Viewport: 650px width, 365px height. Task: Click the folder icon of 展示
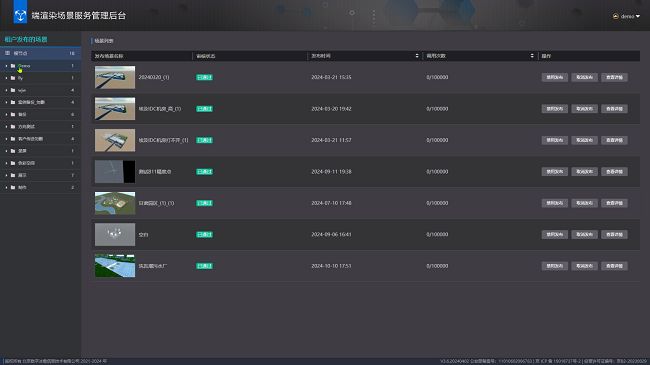(x=13, y=175)
